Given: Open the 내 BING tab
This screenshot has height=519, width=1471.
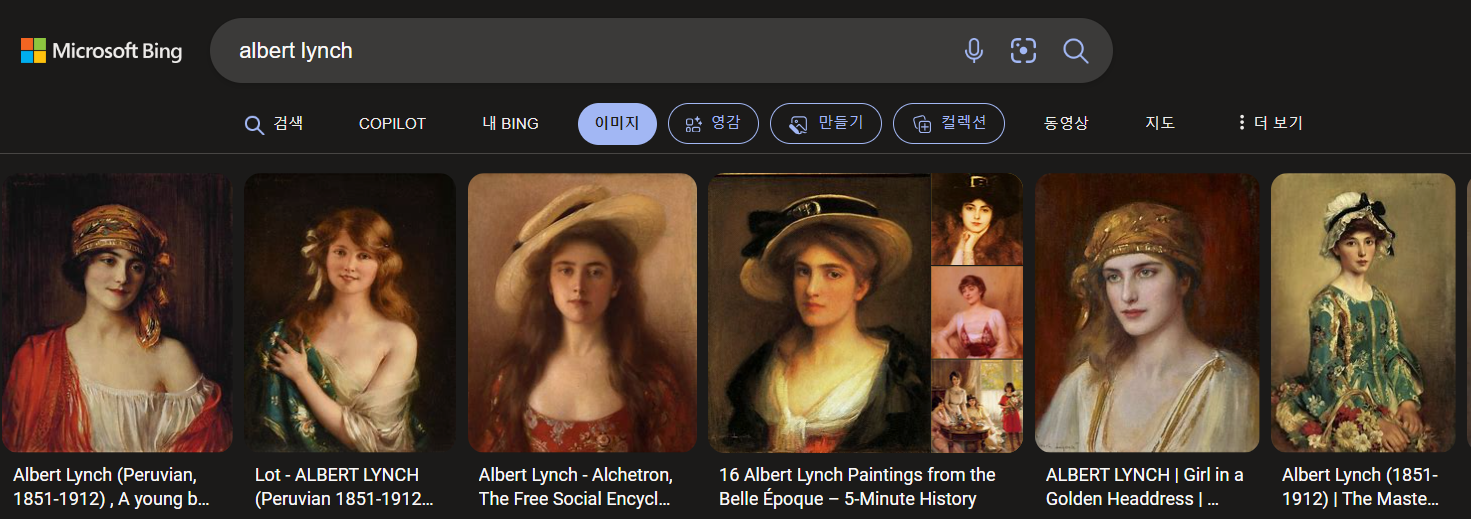Looking at the screenshot, I should 510,124.
